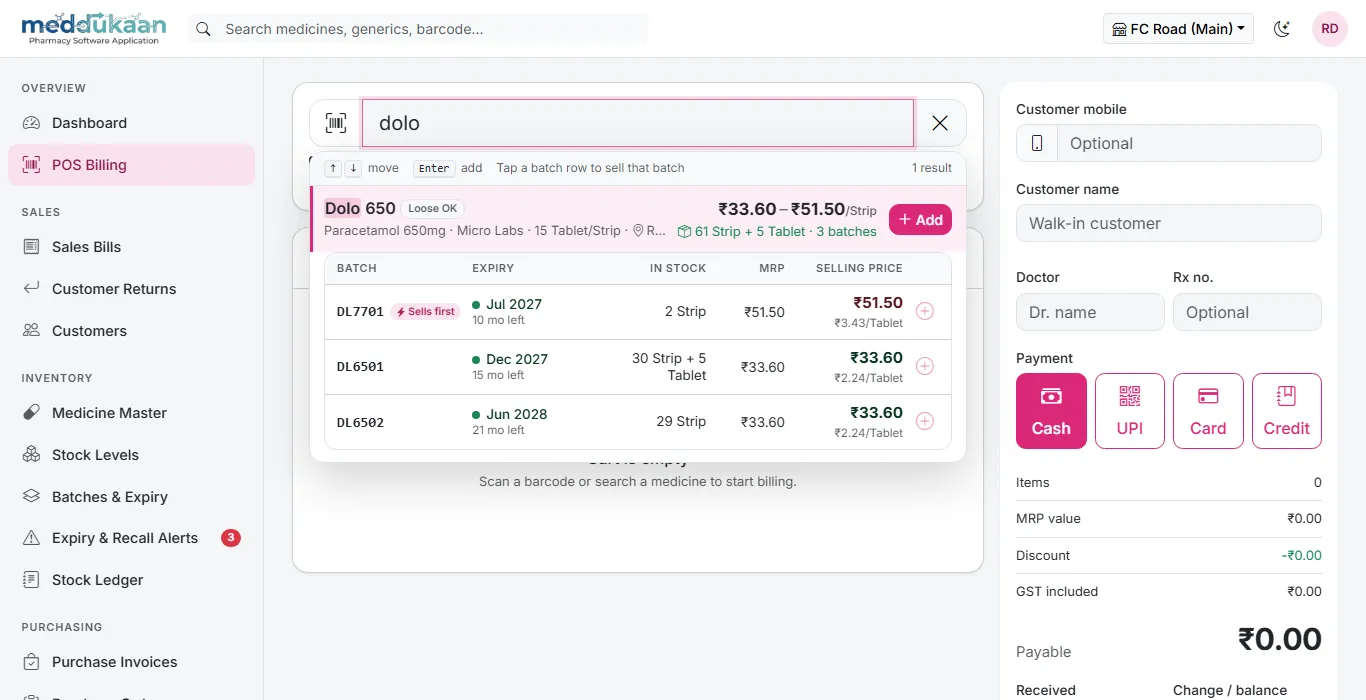The image size is (1366, 700).
Task: Click the Customer Returns arrow icon
Action: click(32, 289)
